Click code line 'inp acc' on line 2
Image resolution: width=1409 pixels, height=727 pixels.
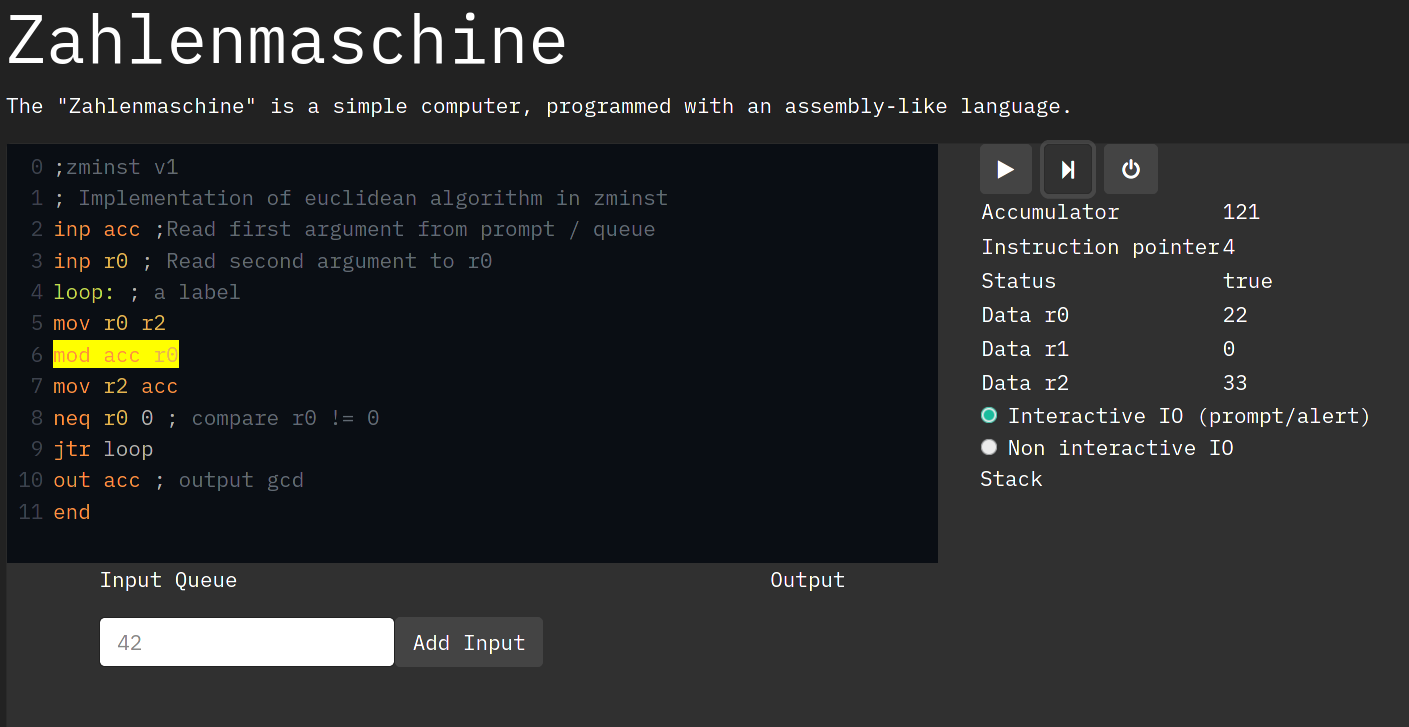[96, 229]
